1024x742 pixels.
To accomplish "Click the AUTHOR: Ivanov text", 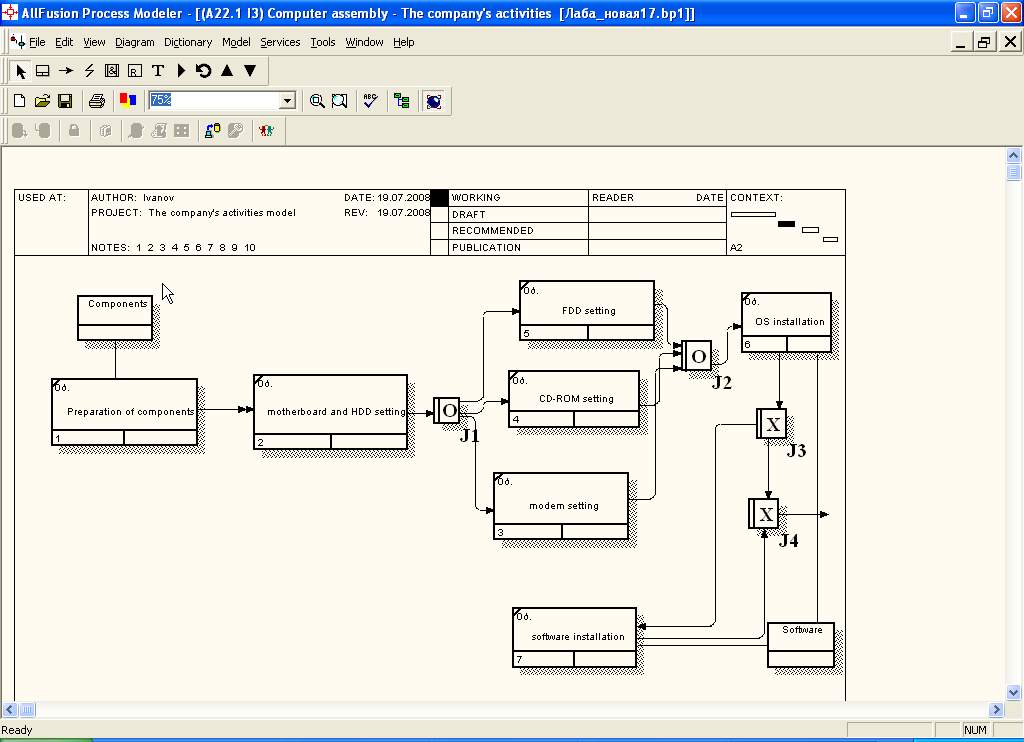I will (133, 197).
